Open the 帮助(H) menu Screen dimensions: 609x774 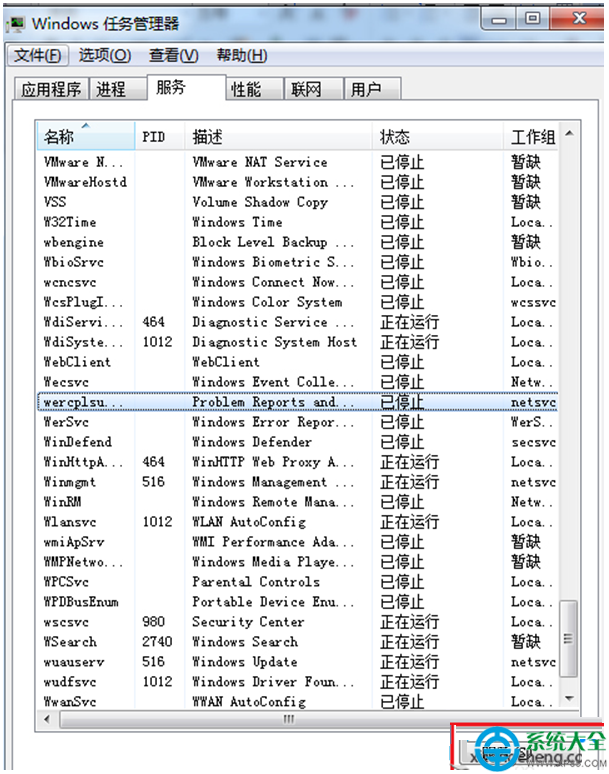pyautogui.click(x=242, y=55)
